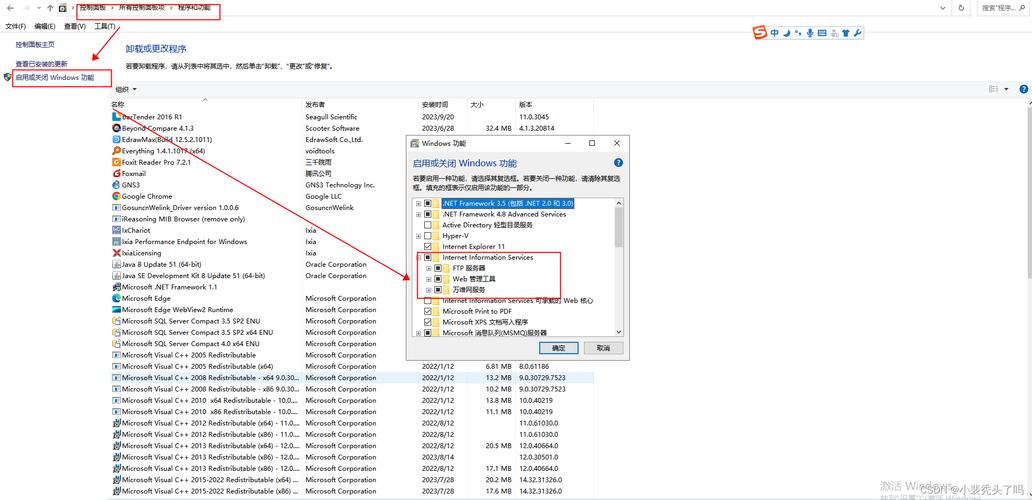Viewport: 1032px width, 500px height.
Task: Click the refresh icon beside address bar
Action: tap(962, 8)
